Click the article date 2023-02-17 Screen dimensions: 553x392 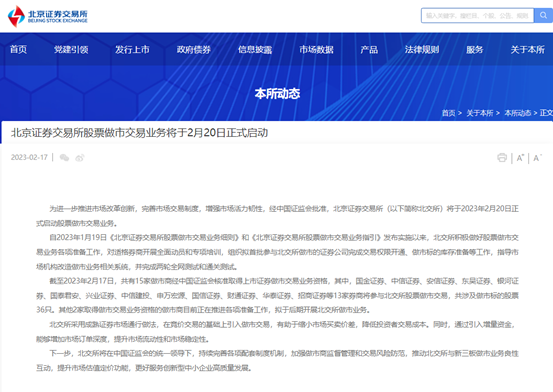coord(29,157)
